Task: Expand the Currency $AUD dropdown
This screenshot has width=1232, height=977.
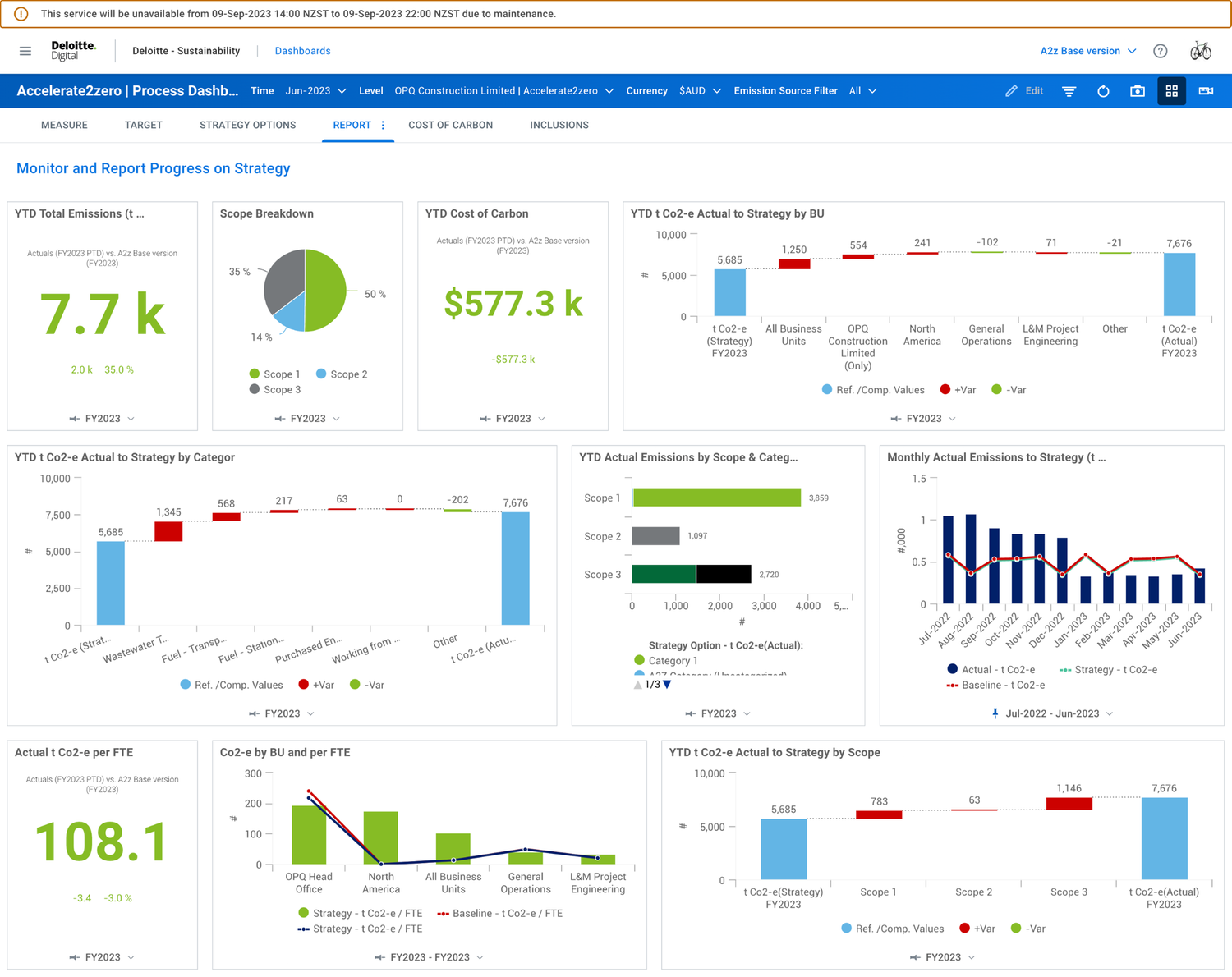Action: tap(700, 90)
